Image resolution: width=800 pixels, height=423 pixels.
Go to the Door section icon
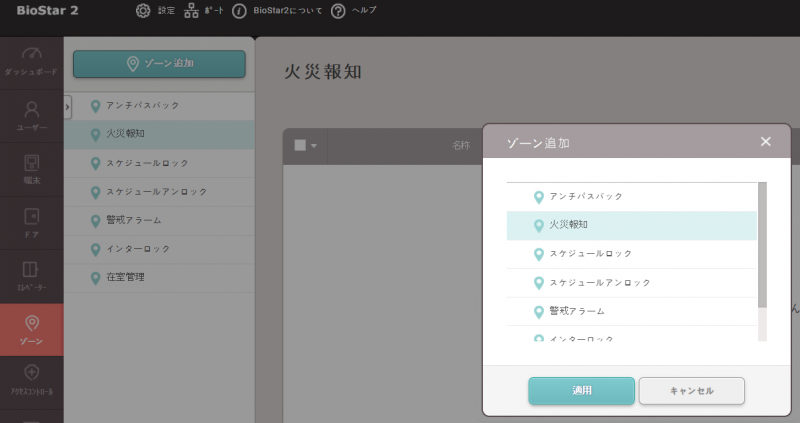(x=31, y=222)
